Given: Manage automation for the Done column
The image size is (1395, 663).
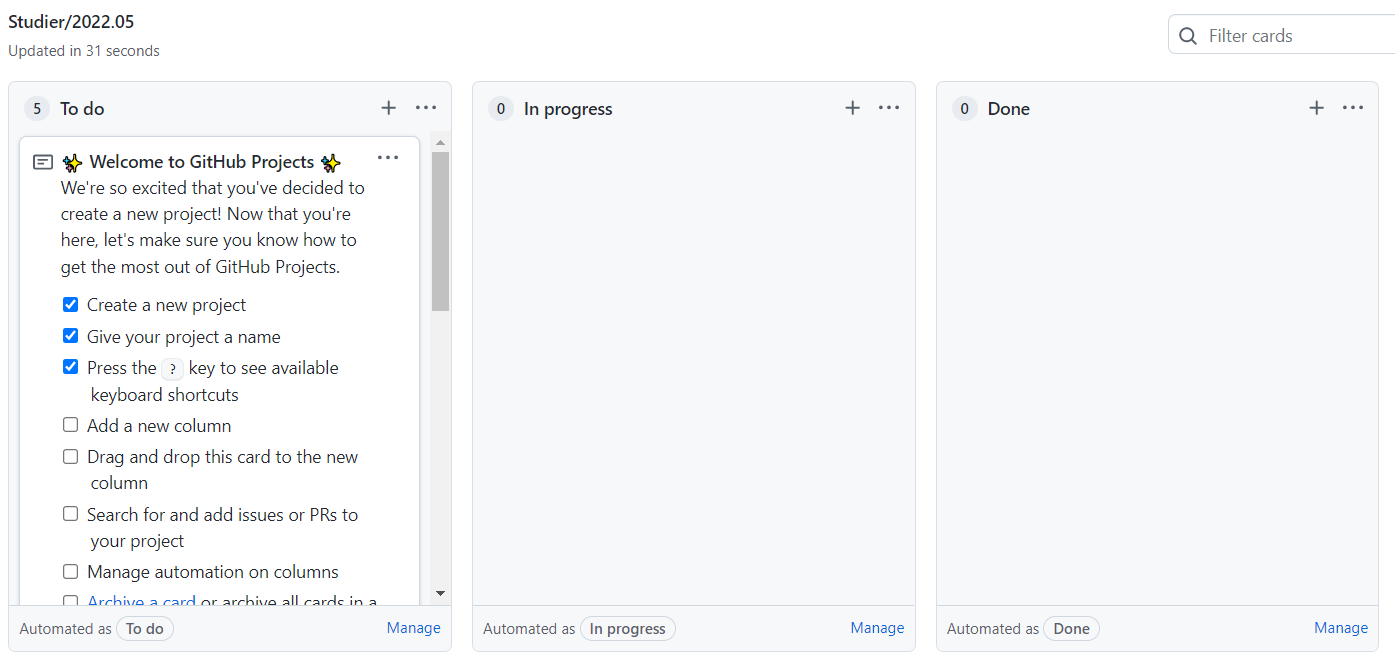Looking at the screenshot, I should 1341,628.
